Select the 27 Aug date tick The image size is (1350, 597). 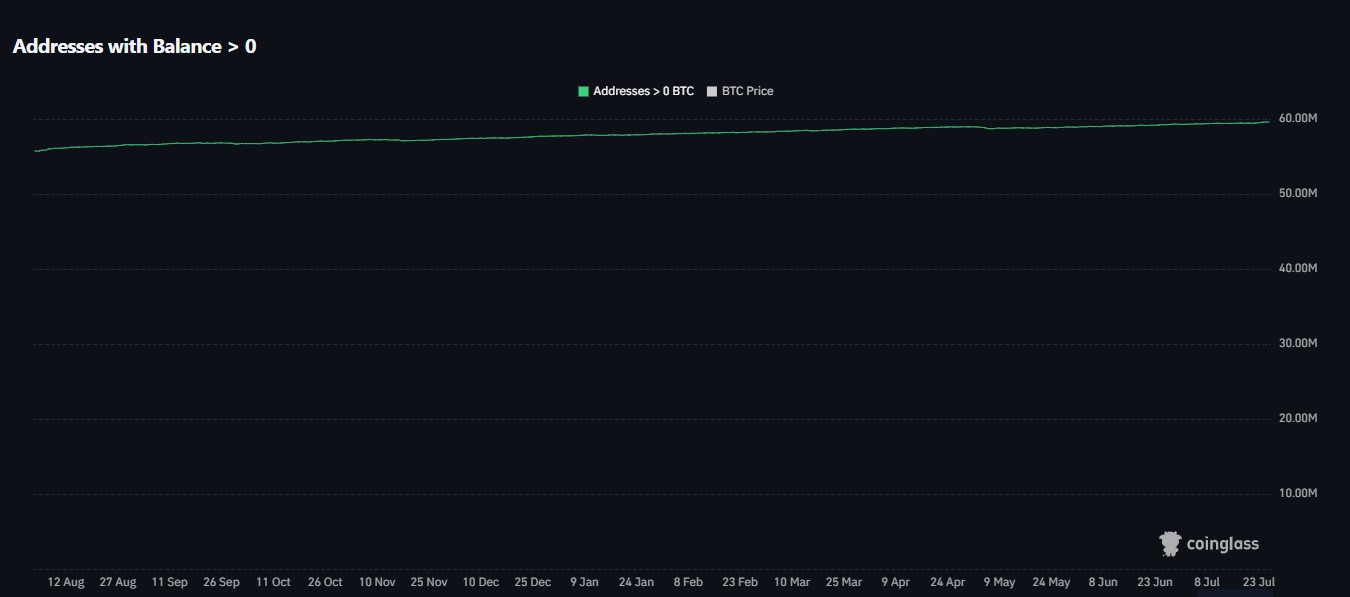pyautogui.click(x=118, y=582)
